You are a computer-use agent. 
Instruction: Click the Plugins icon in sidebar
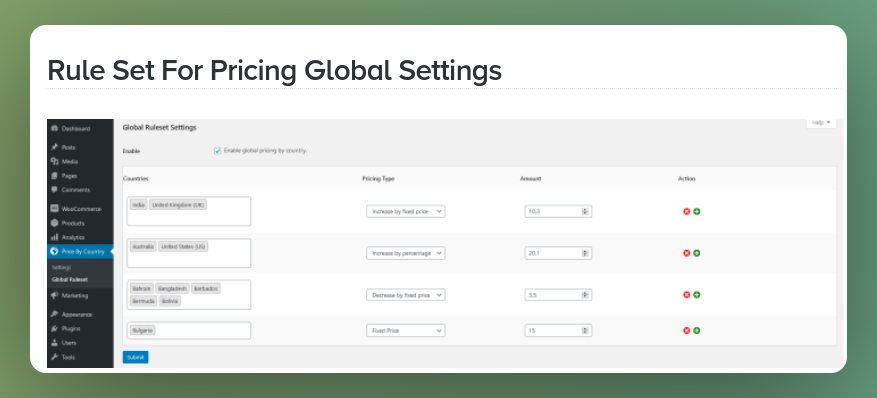pyautogui.click(x=54, y=329)
